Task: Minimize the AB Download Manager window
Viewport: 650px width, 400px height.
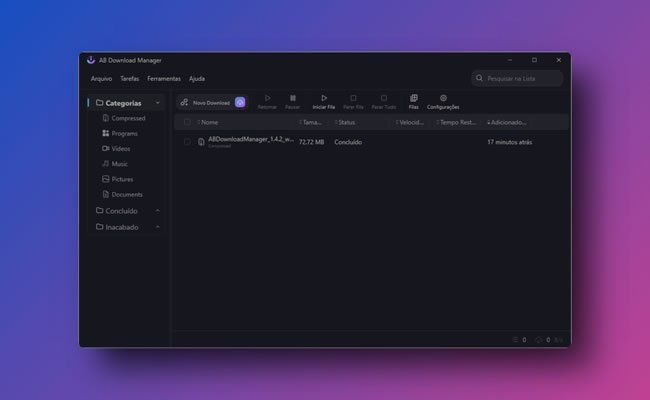Action: point(510,60)
